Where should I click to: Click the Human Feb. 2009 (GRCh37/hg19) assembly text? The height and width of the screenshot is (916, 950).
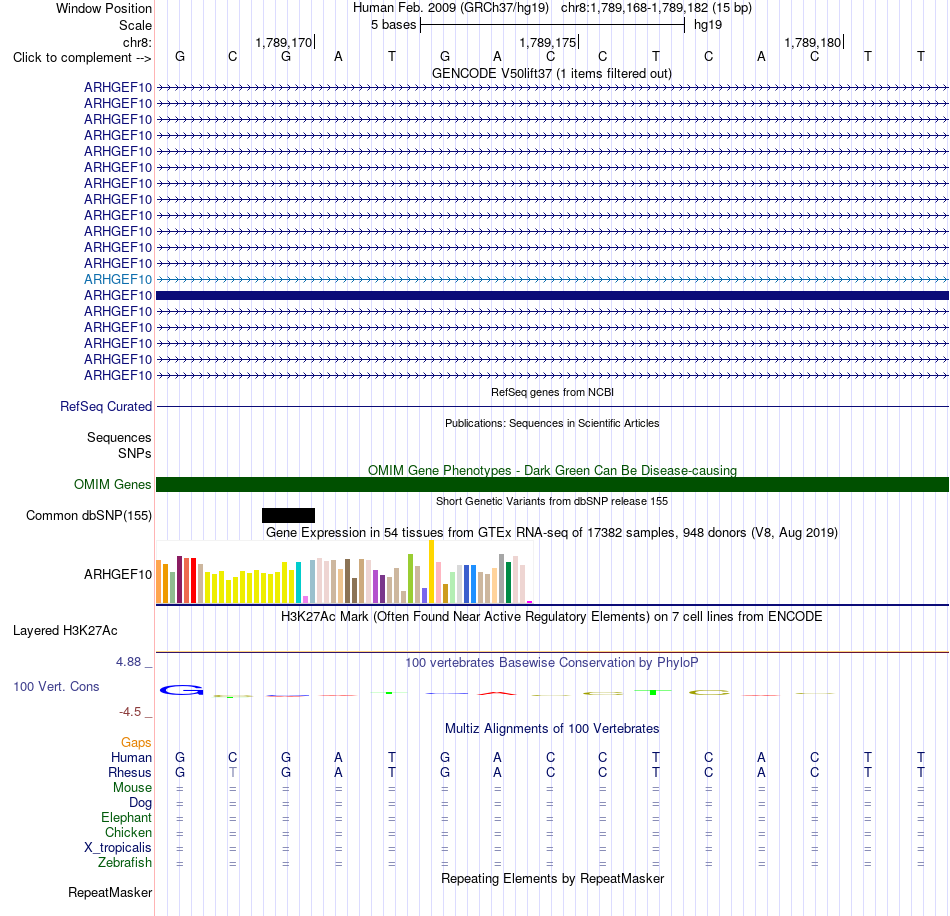(x=451, y=8)
